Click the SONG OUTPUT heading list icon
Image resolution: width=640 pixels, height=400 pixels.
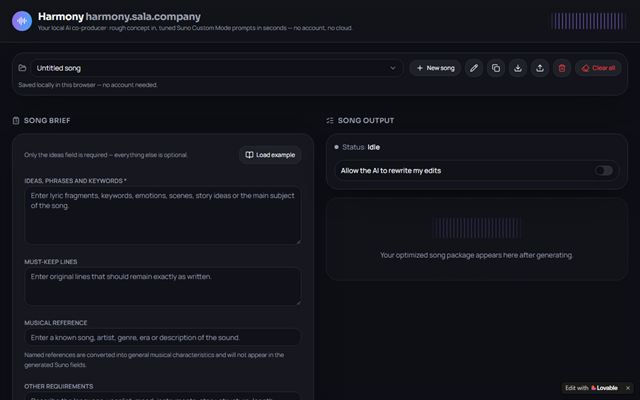pyautogui.click(x=330, y=120)
